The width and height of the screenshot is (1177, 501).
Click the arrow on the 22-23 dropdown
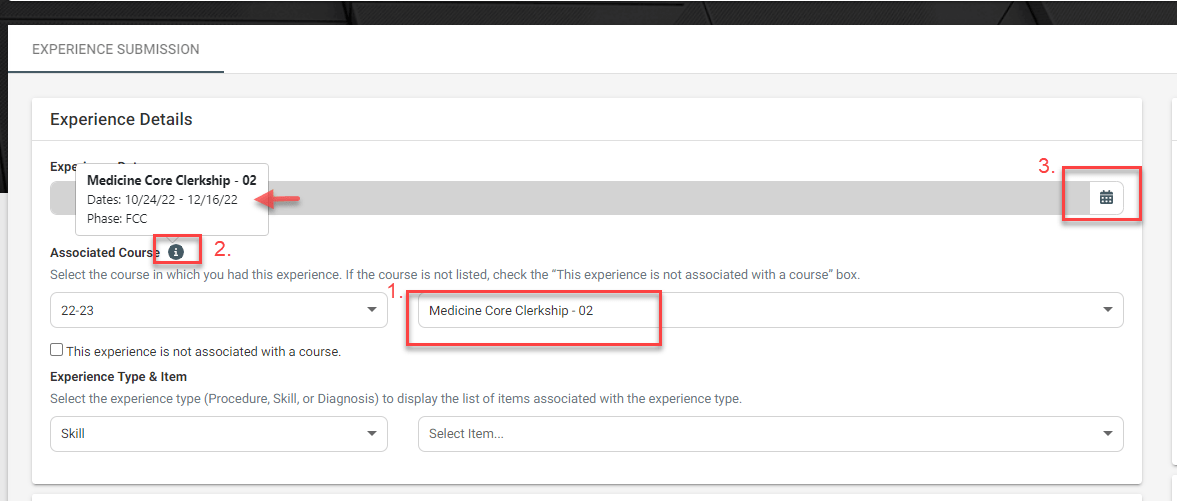[x=372, y=310]
